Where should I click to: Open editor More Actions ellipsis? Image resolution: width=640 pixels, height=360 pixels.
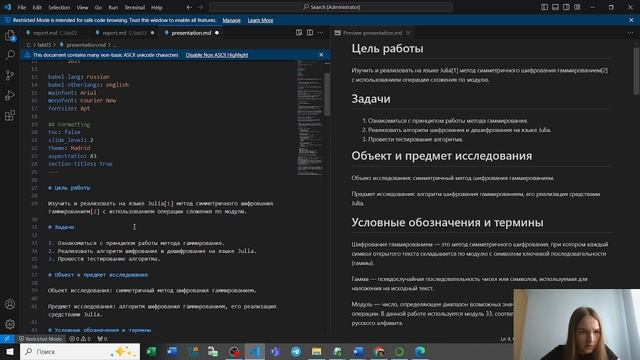(x=321, y=33)
